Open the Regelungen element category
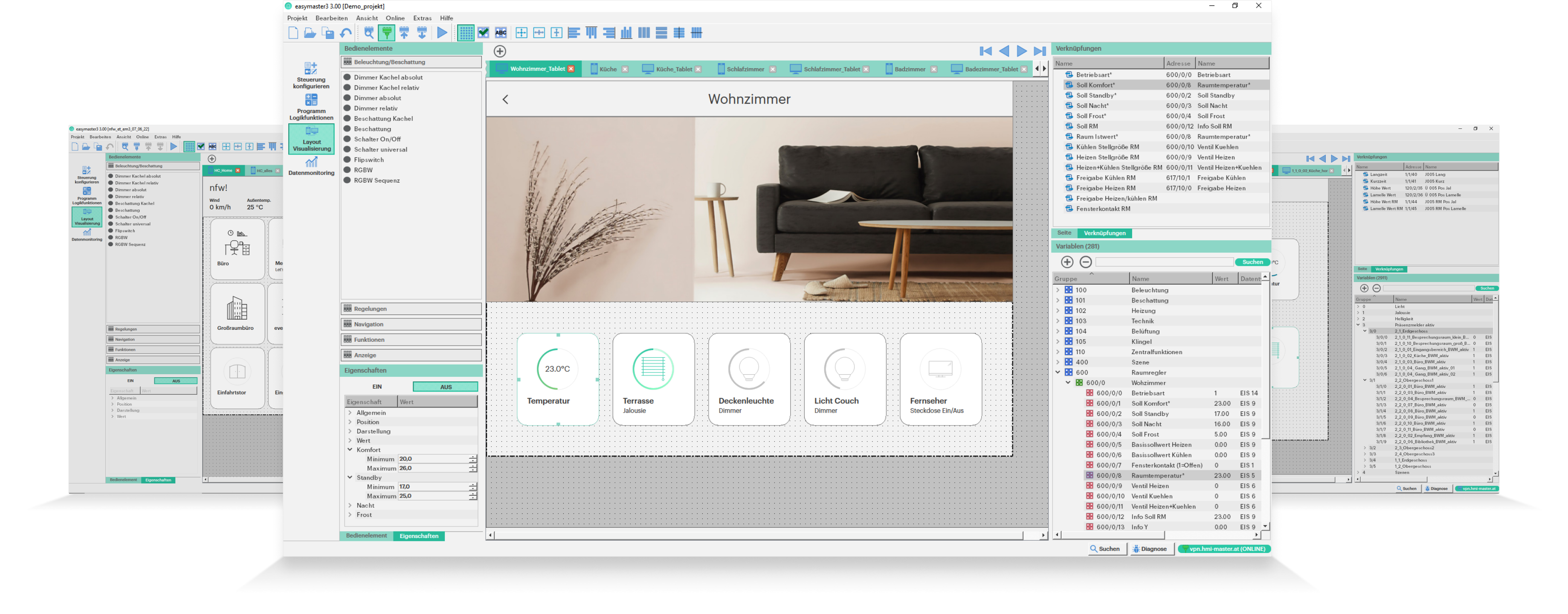1568x614 pixels. coord(411,309)
